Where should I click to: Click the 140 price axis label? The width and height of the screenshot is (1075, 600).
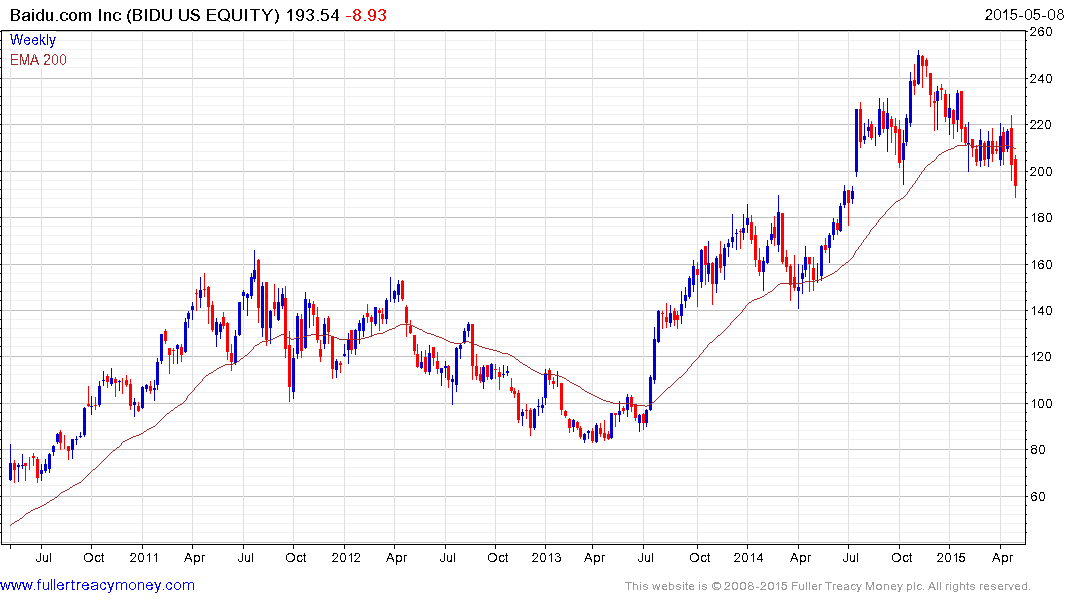tap(1041, 311)
